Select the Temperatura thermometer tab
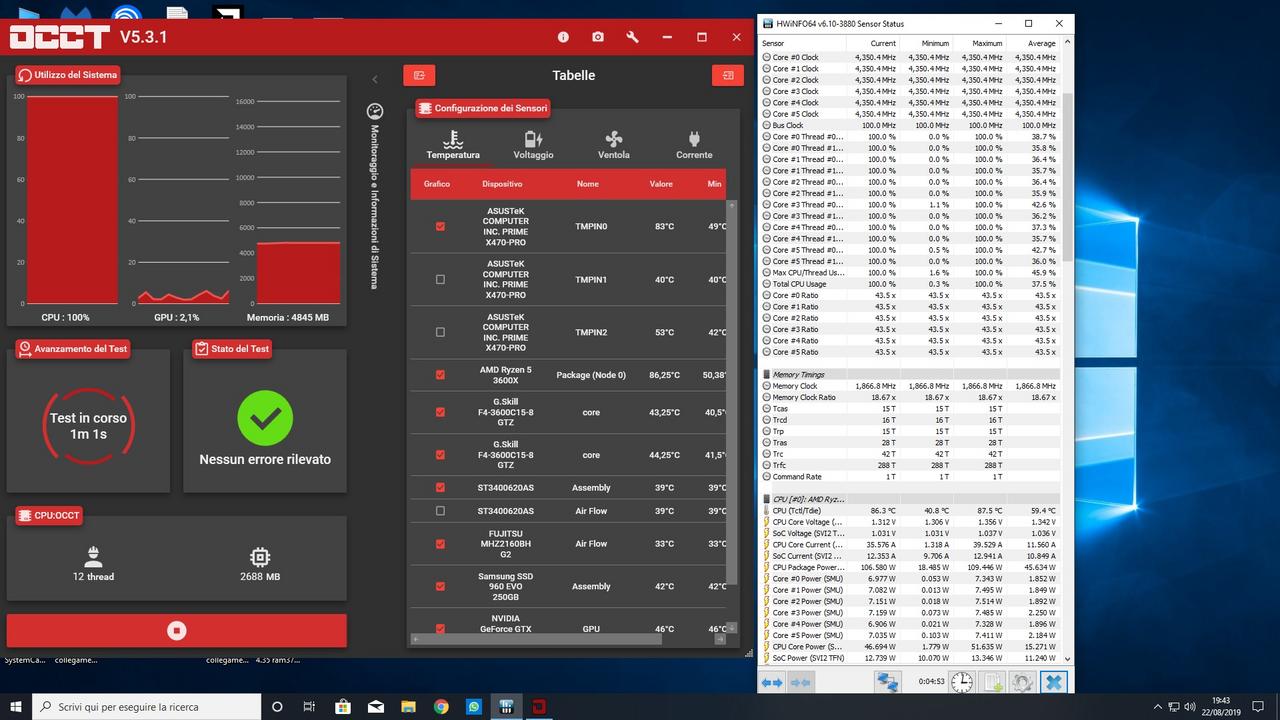1280x720 pixels. click(x=453, y=145)
